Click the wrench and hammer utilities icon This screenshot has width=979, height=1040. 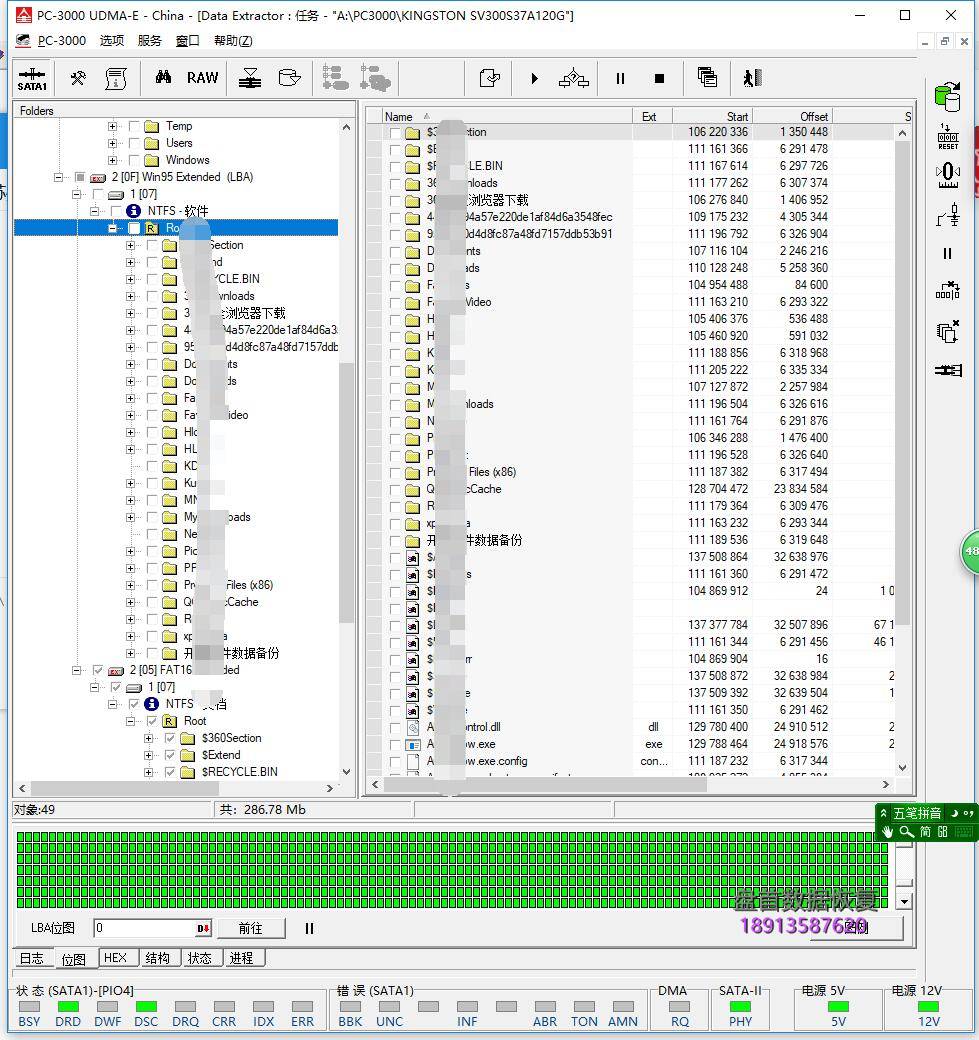click(77, 78)
